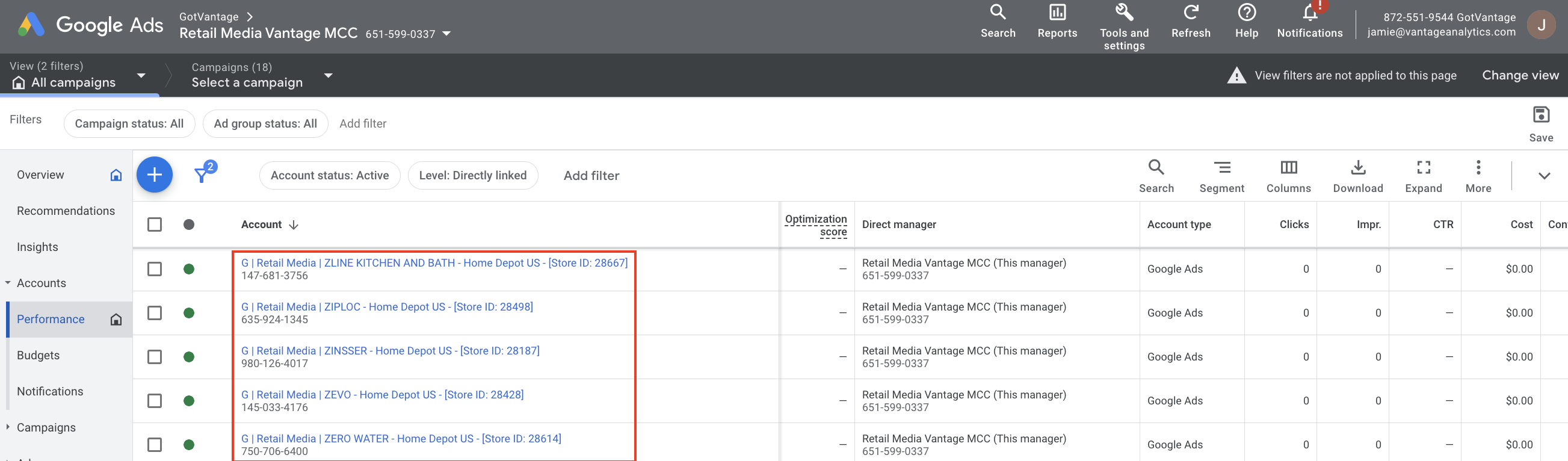Open the ZIPLOC Home Depot US account link
Image resolution: width=1568 pixels, height=461 pixels.
387,307
